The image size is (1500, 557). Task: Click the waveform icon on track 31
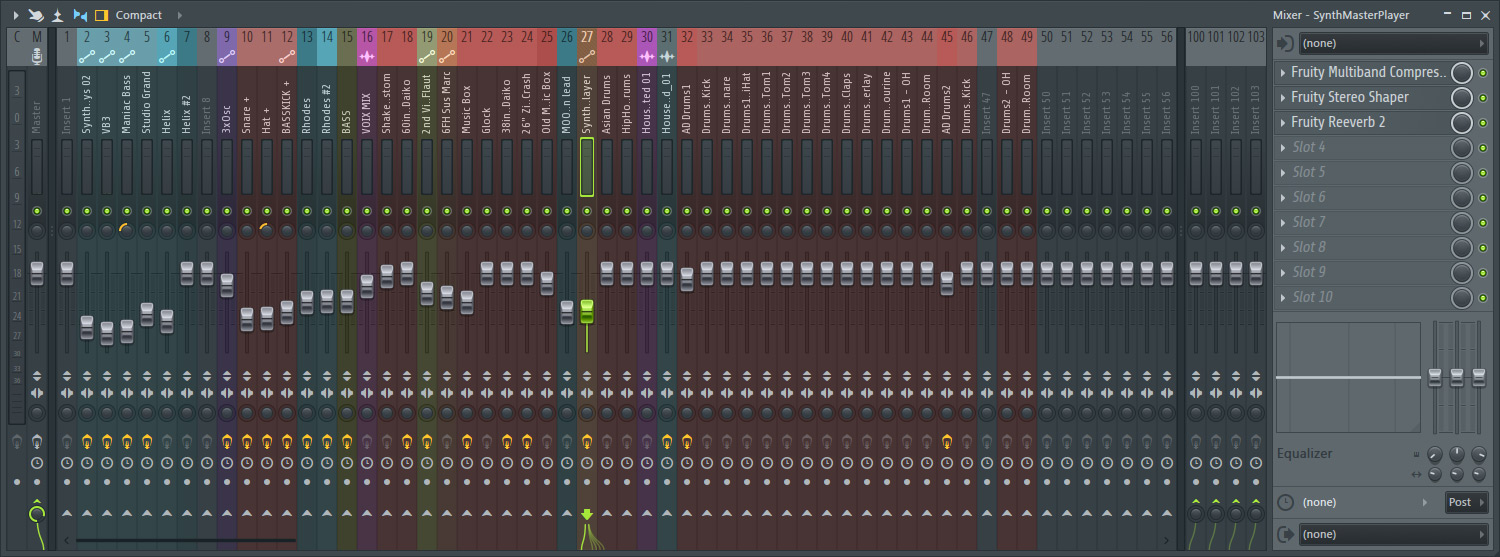[x=667, y=57]
